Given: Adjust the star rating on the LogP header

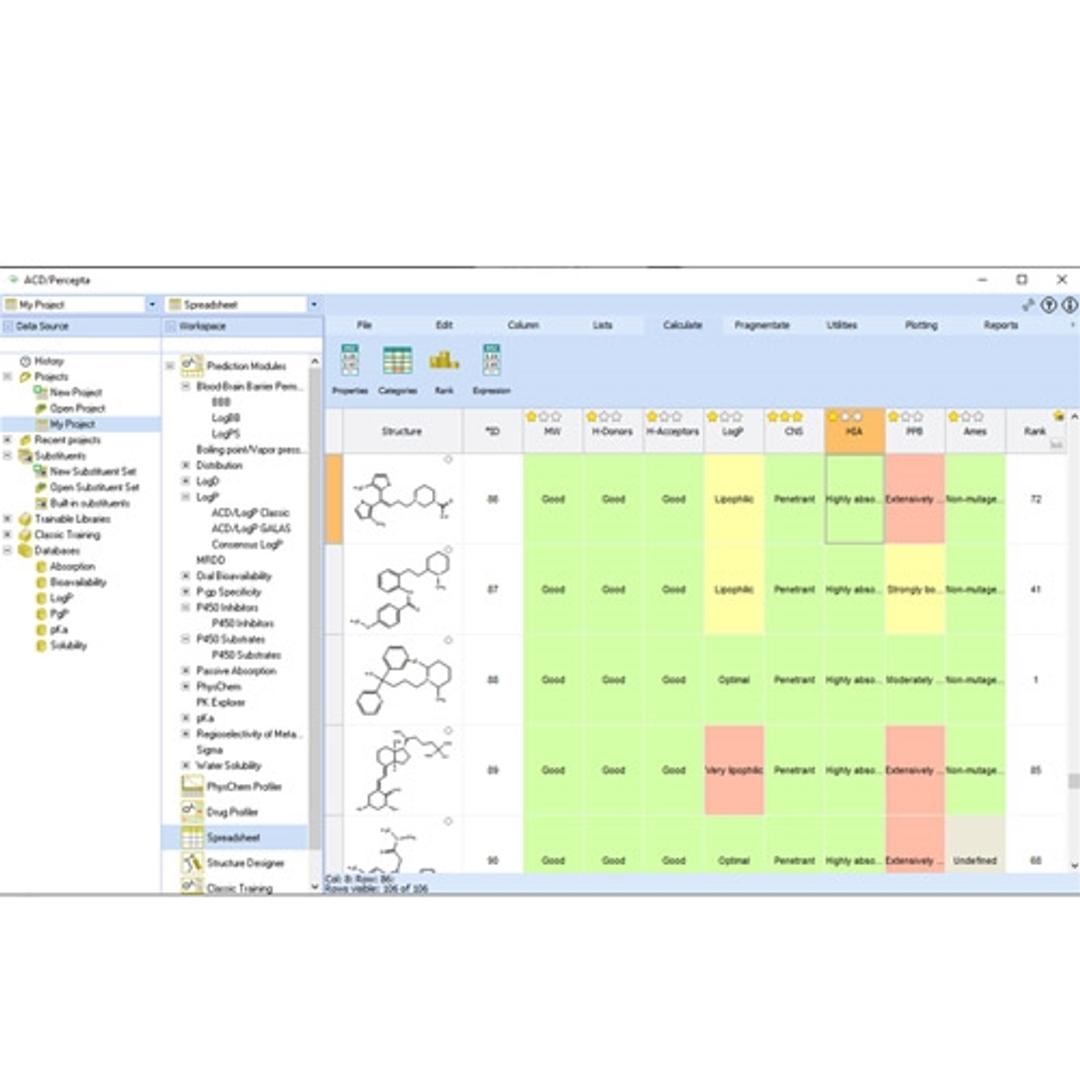Looking at the screenshot, I should pos(724,415).
